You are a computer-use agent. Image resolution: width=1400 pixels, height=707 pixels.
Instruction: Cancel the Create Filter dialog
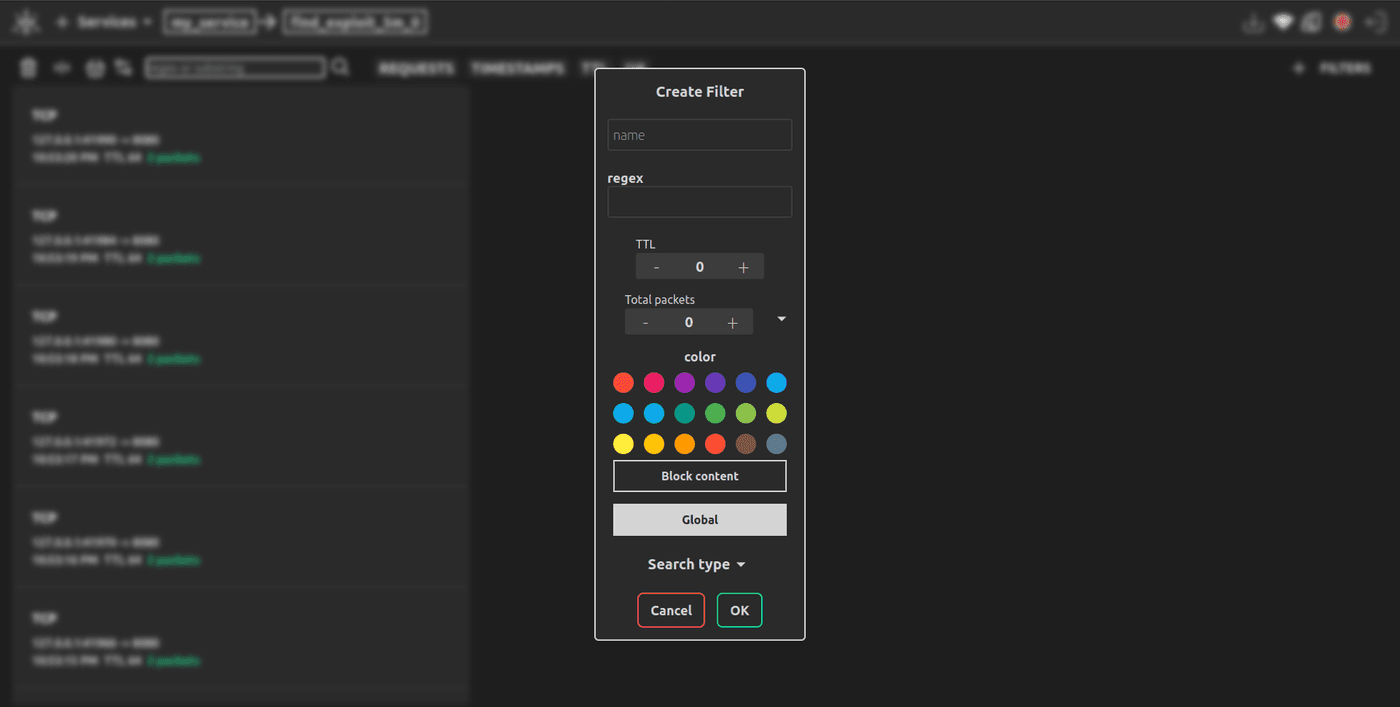pyautogui.click(x=671, y=610)
